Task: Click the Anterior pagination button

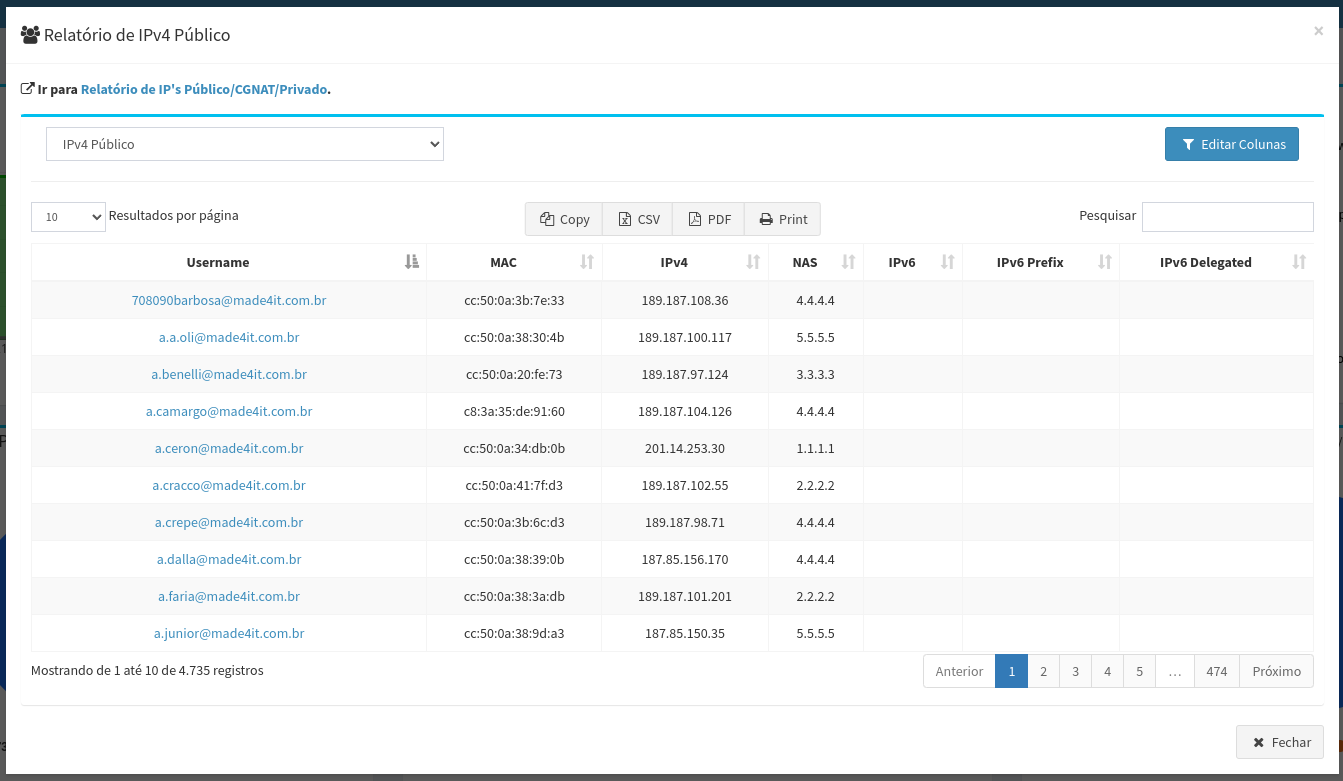Action: click(x=959, y=671)
